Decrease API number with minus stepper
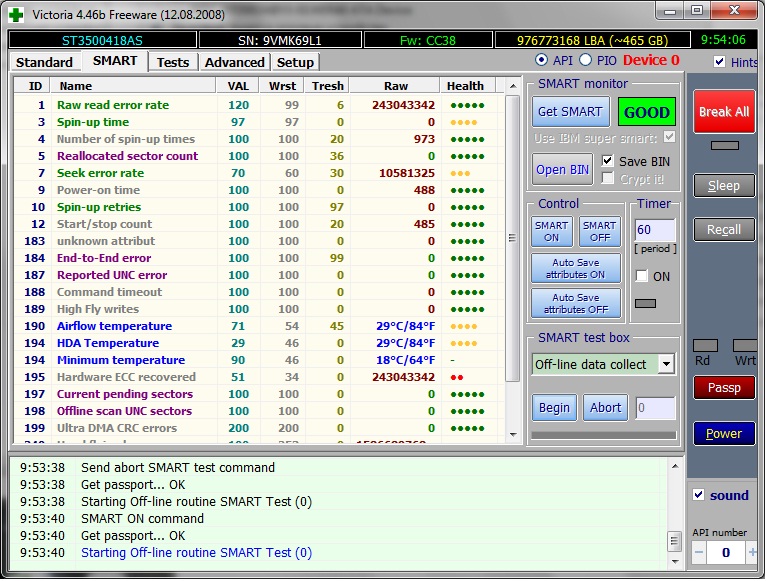Screen dimensions: 767x581 tap(699, 552)
